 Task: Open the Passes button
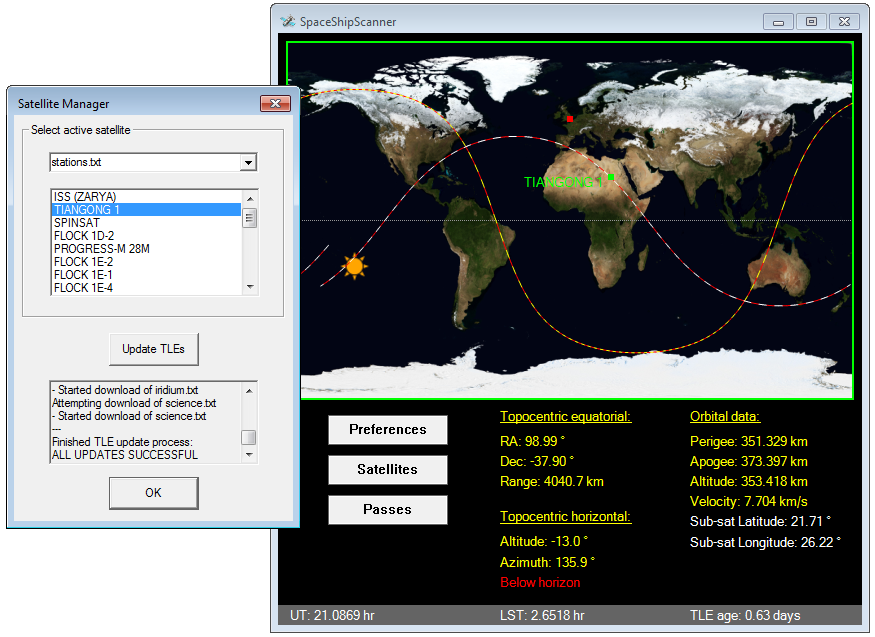(388, 510)
